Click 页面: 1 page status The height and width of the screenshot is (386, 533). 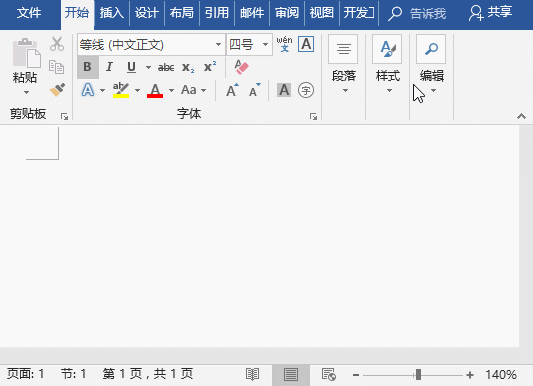pos(25,374)
